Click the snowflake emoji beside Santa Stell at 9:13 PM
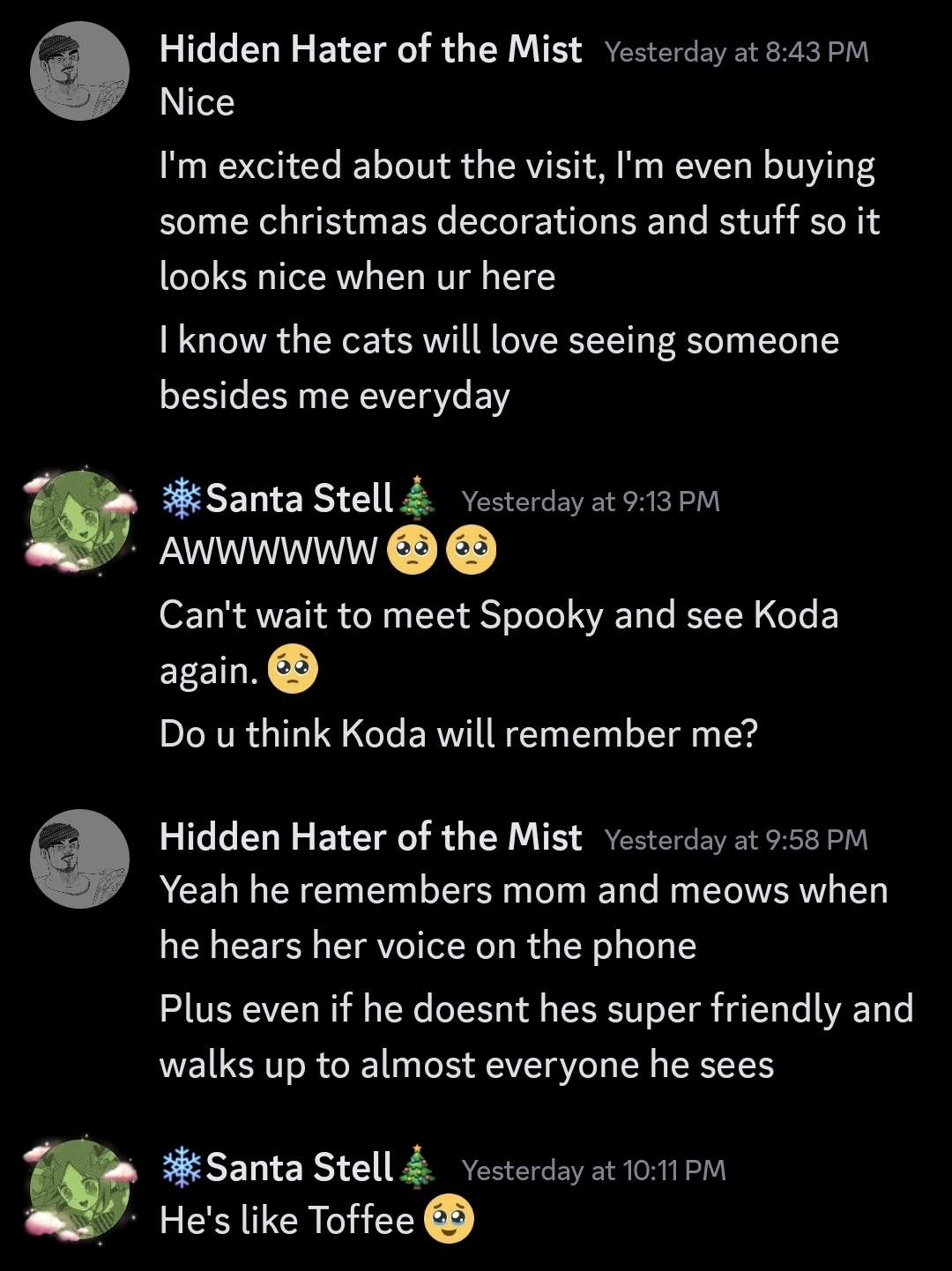 click(x=182, y=499)
